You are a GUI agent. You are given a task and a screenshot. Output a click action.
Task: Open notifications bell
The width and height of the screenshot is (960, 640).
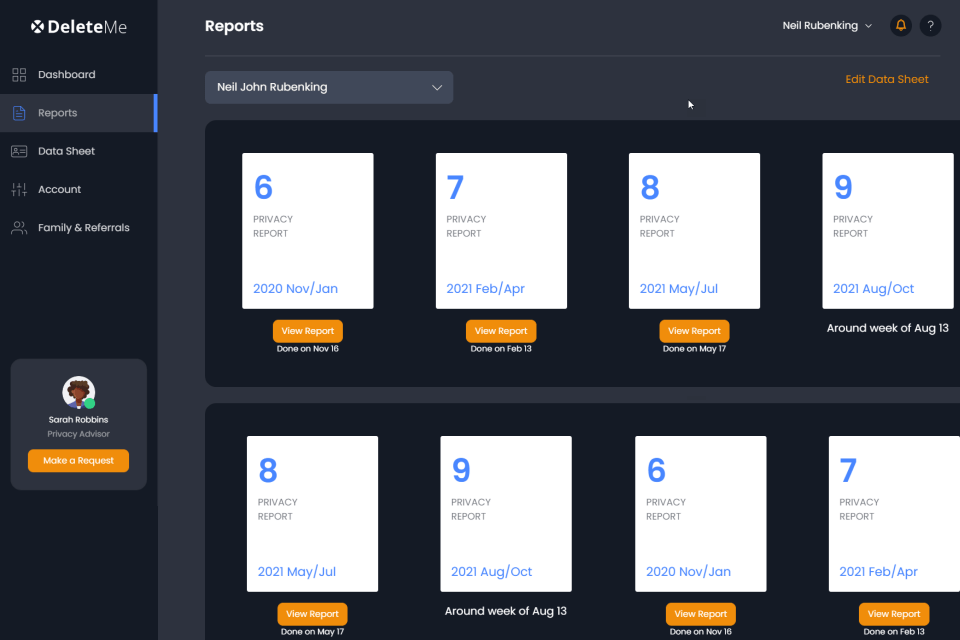[901, 25]
